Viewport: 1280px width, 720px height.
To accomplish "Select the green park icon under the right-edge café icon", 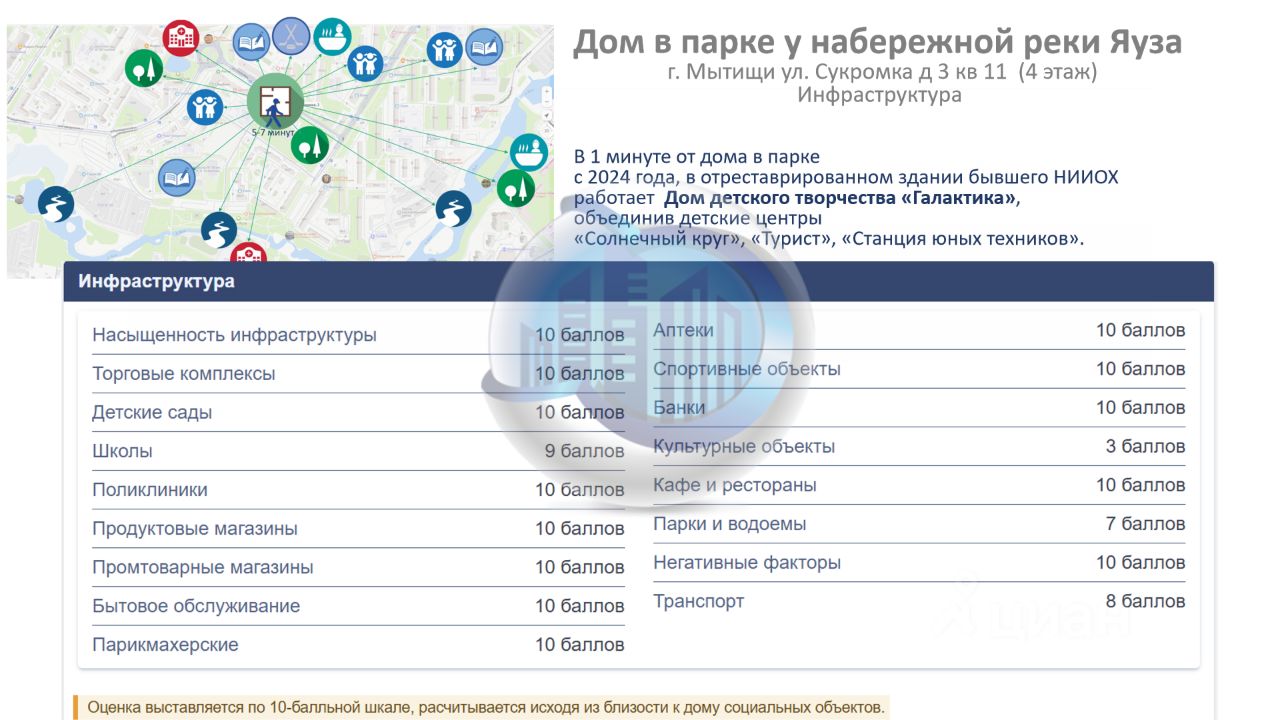I will tap(516, 188).
